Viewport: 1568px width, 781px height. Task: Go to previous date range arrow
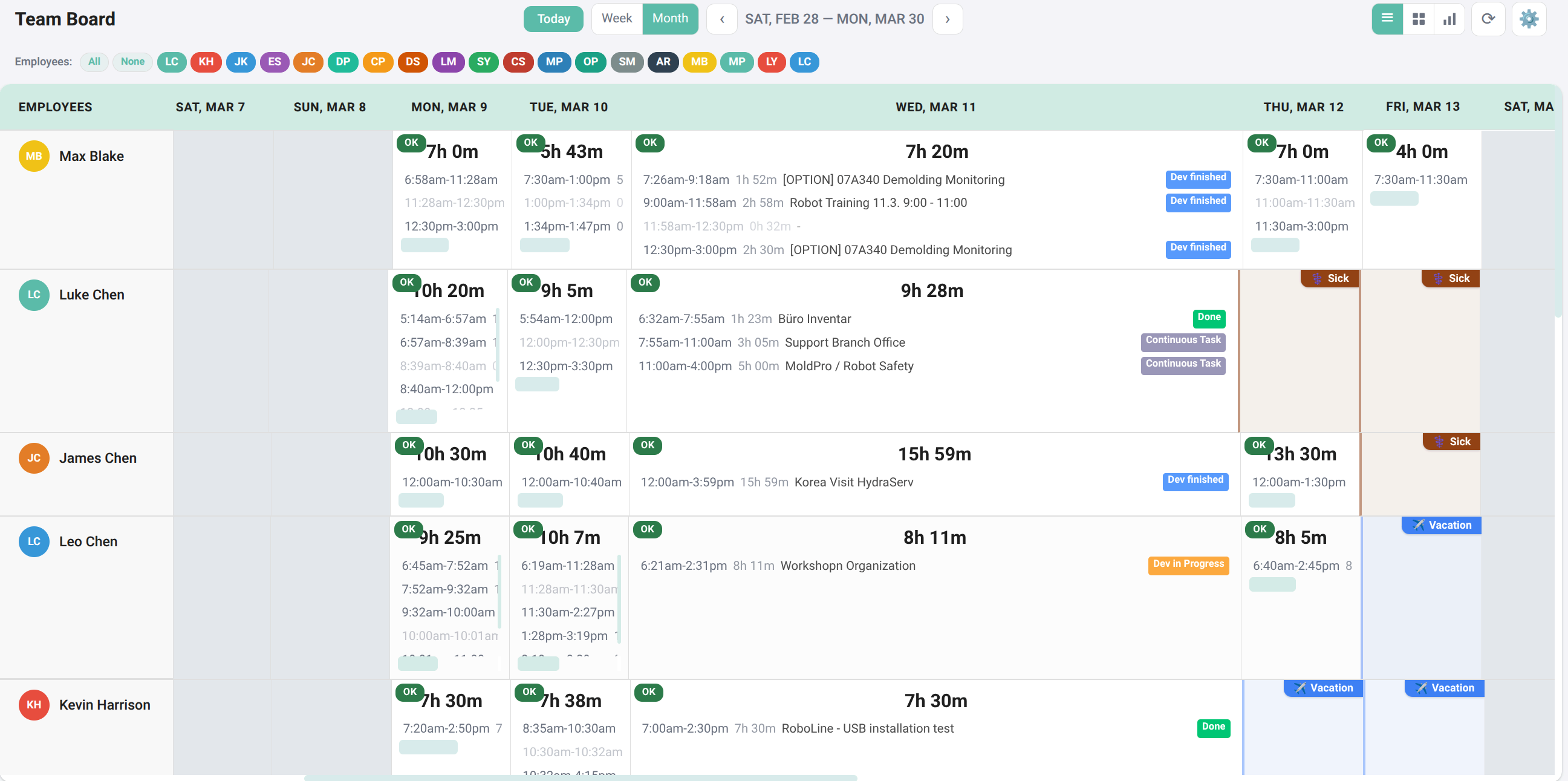[x=722, y=19]
